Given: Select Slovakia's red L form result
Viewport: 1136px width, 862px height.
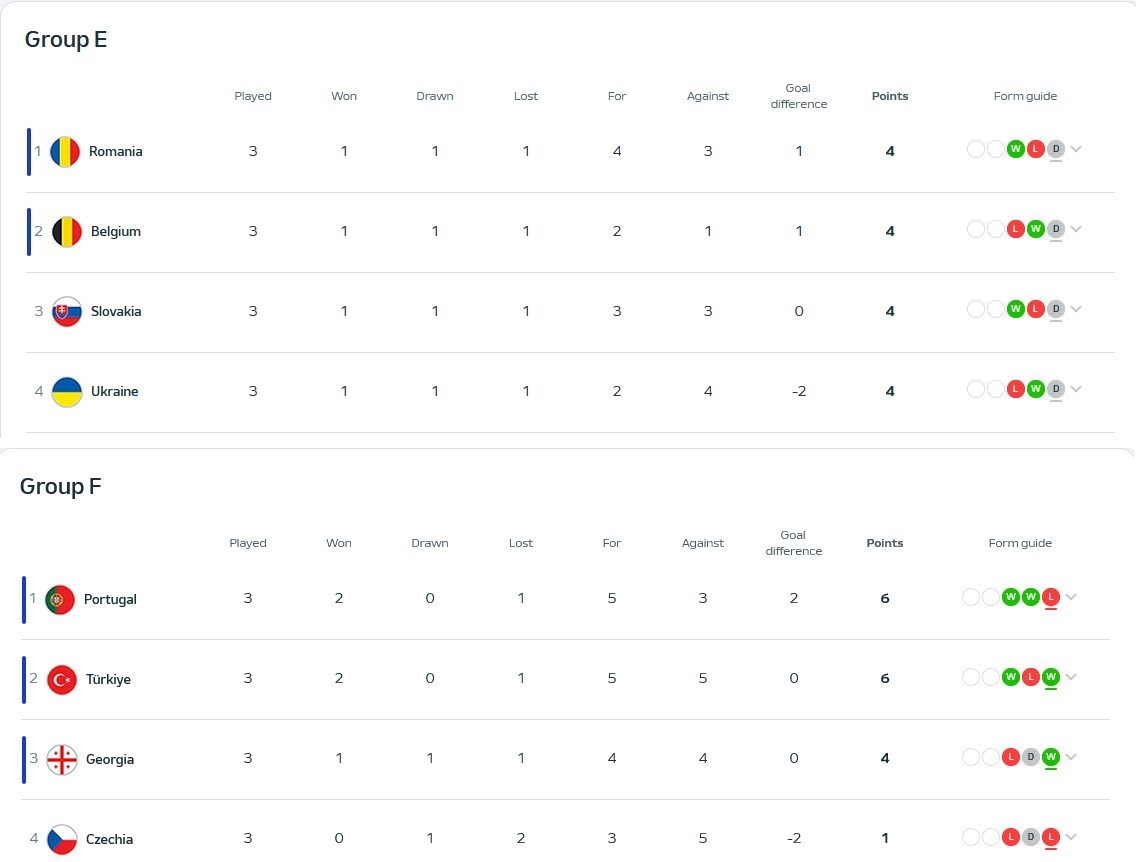Looking at the screenshot, I should coord(1036,310).
